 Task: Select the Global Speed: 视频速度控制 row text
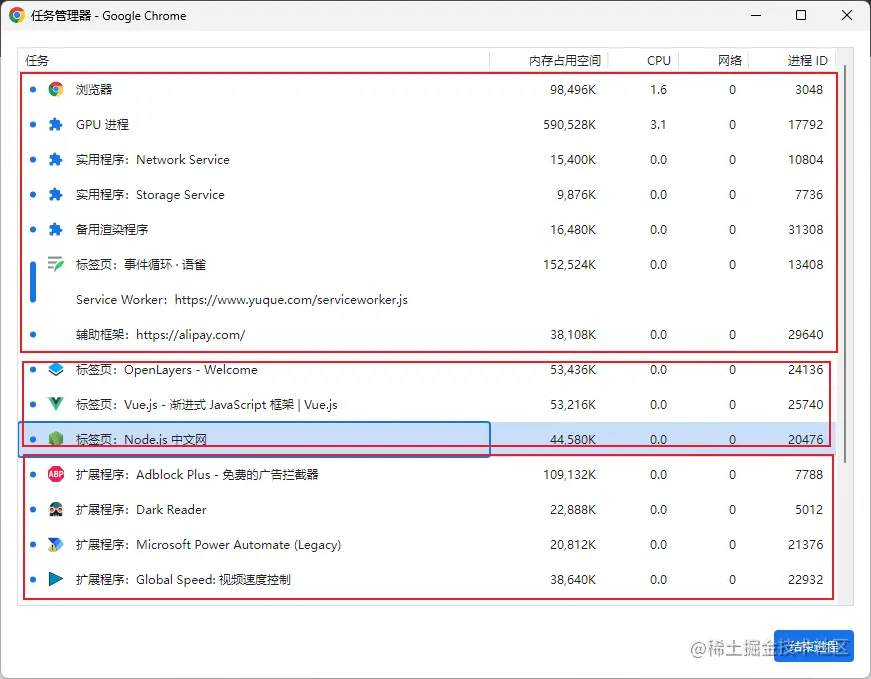183,580
